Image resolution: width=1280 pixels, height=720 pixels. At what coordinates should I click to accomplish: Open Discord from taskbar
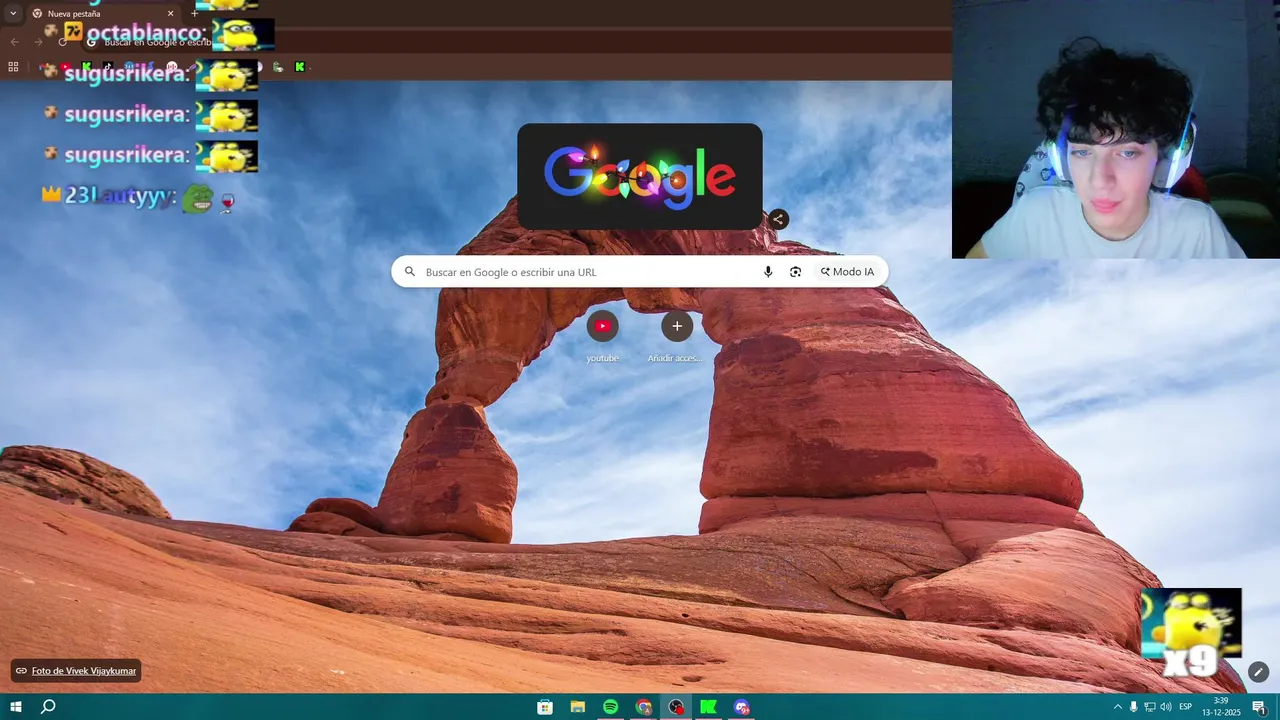741,707
